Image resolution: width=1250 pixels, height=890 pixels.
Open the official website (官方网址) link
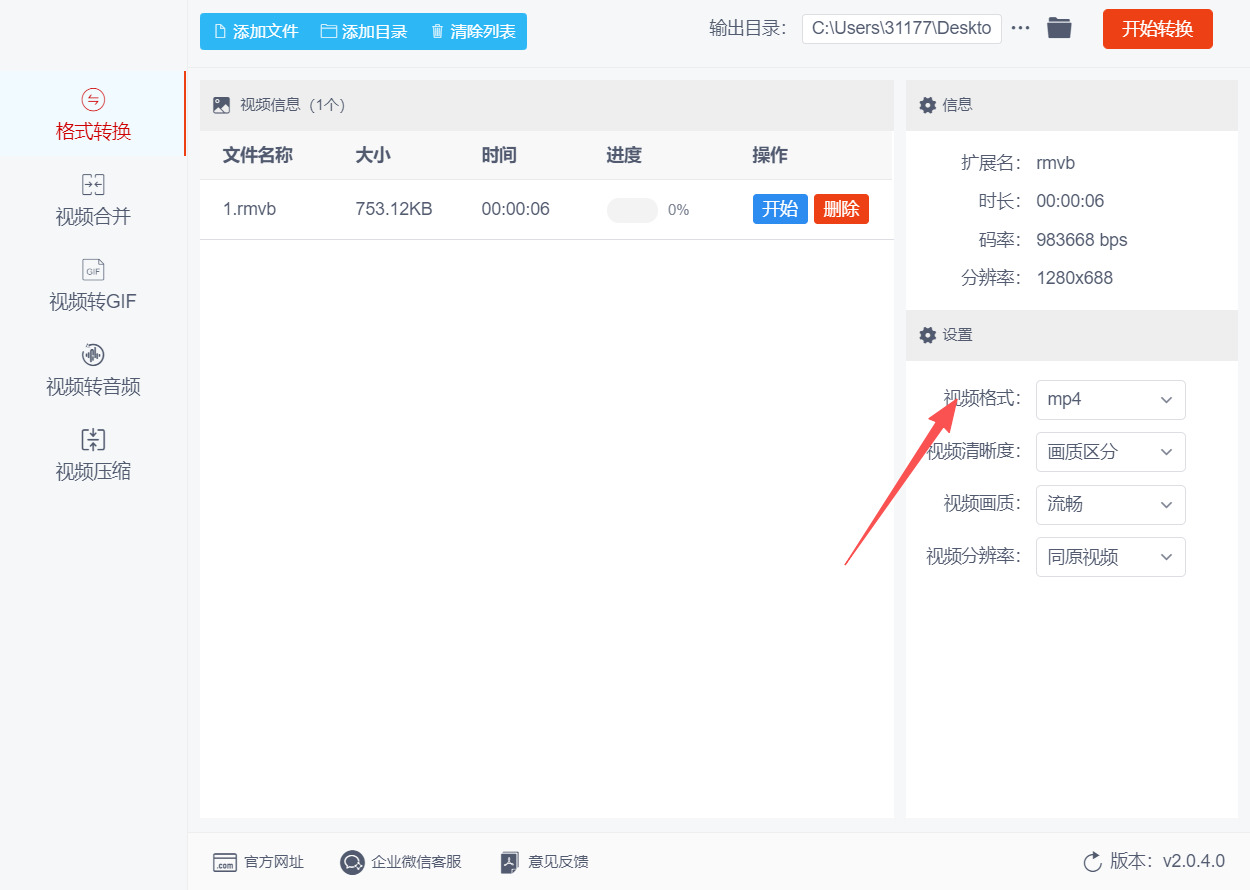click(259, 862)
